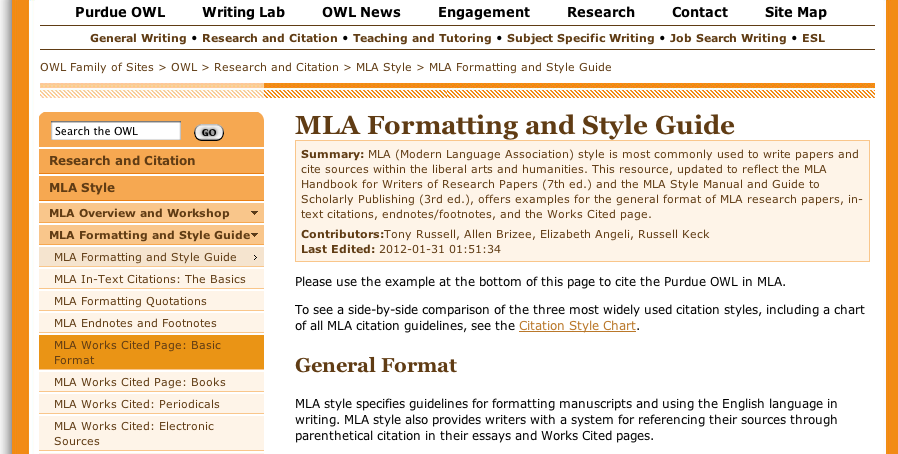898x454 pixels.
Task: Click the Contributors line with Tony Russell
Action: (x=505, y=234)
